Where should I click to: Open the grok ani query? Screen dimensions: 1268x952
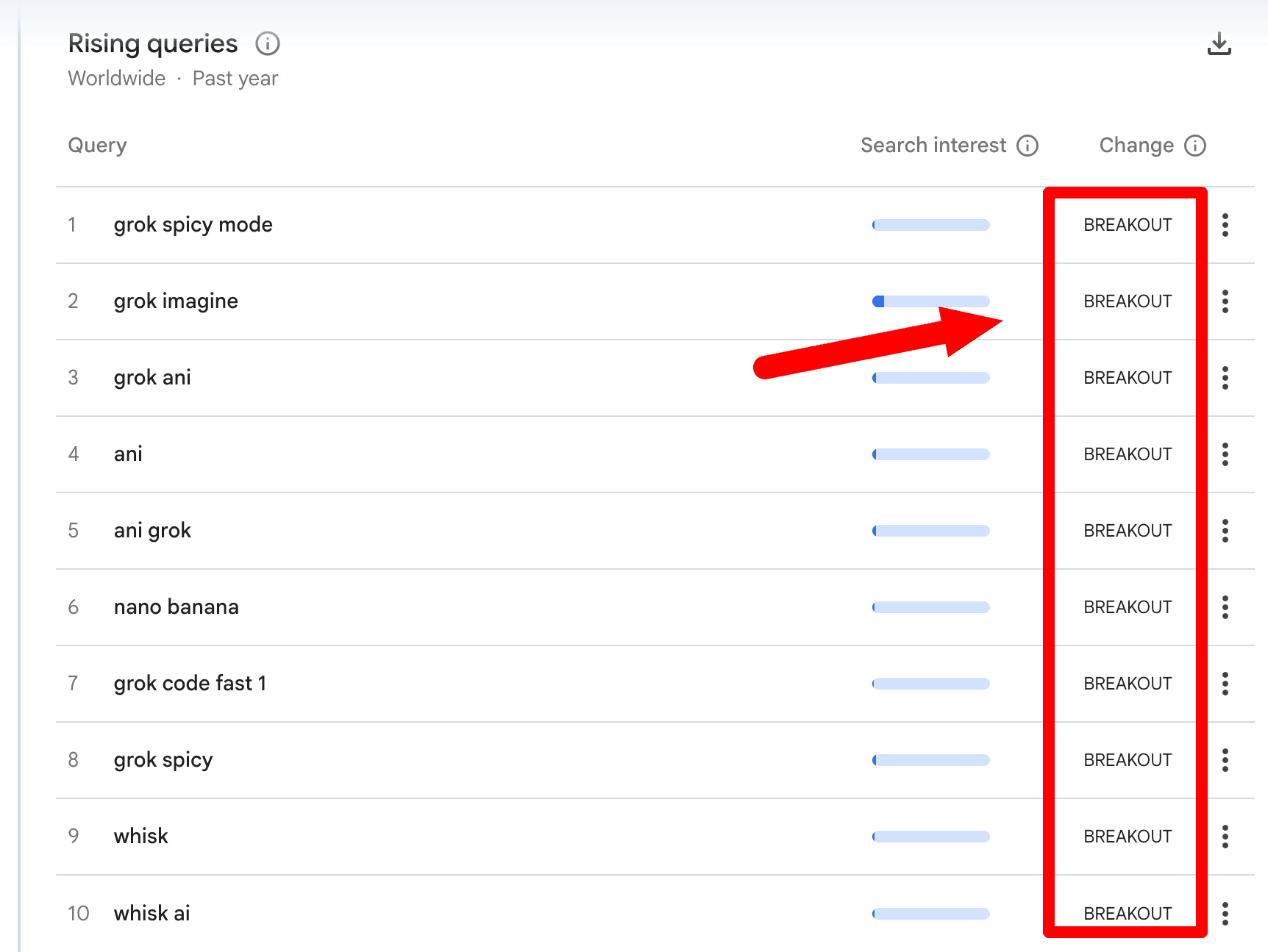[152, 378]
